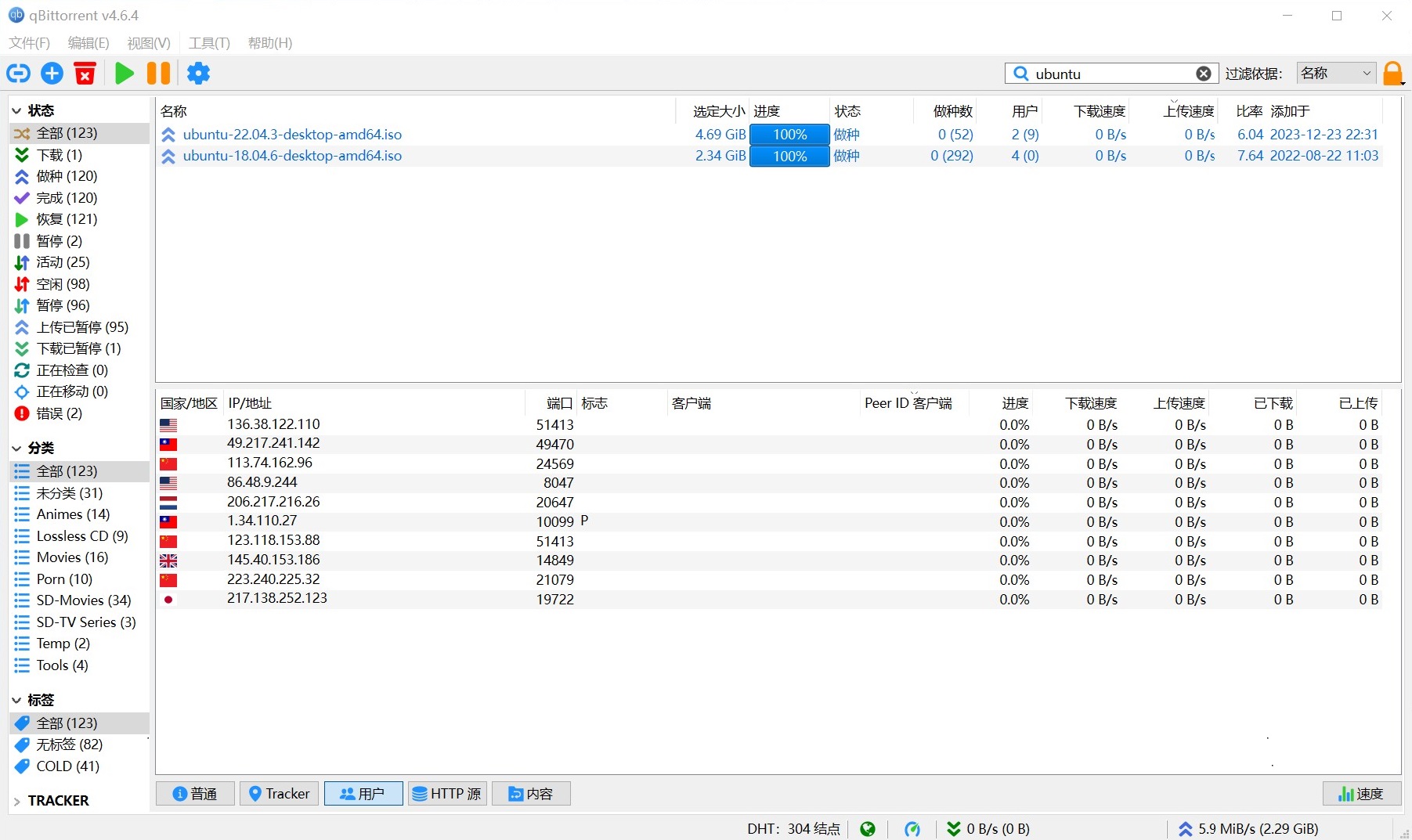Open the add torrent link dialog (chain icon)
The image size is (1412, 840).
point(17,73)
